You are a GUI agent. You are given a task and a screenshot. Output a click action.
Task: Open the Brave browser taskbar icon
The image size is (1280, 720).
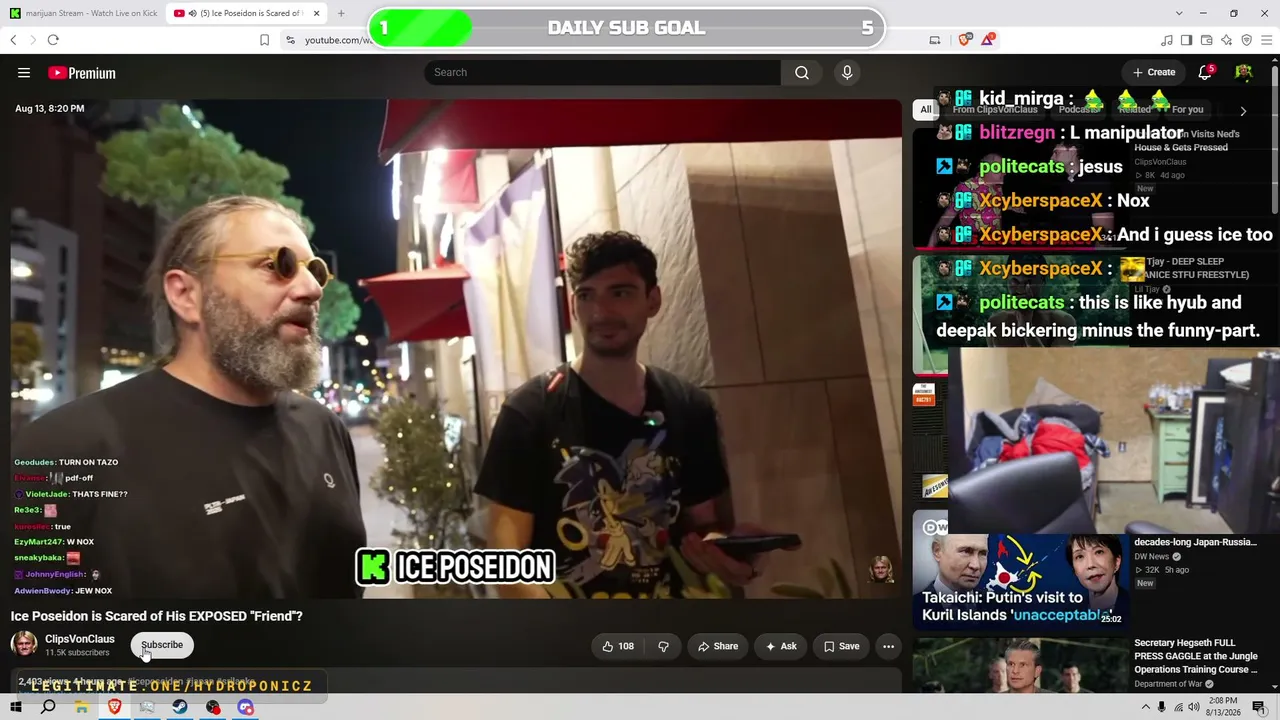114,707
